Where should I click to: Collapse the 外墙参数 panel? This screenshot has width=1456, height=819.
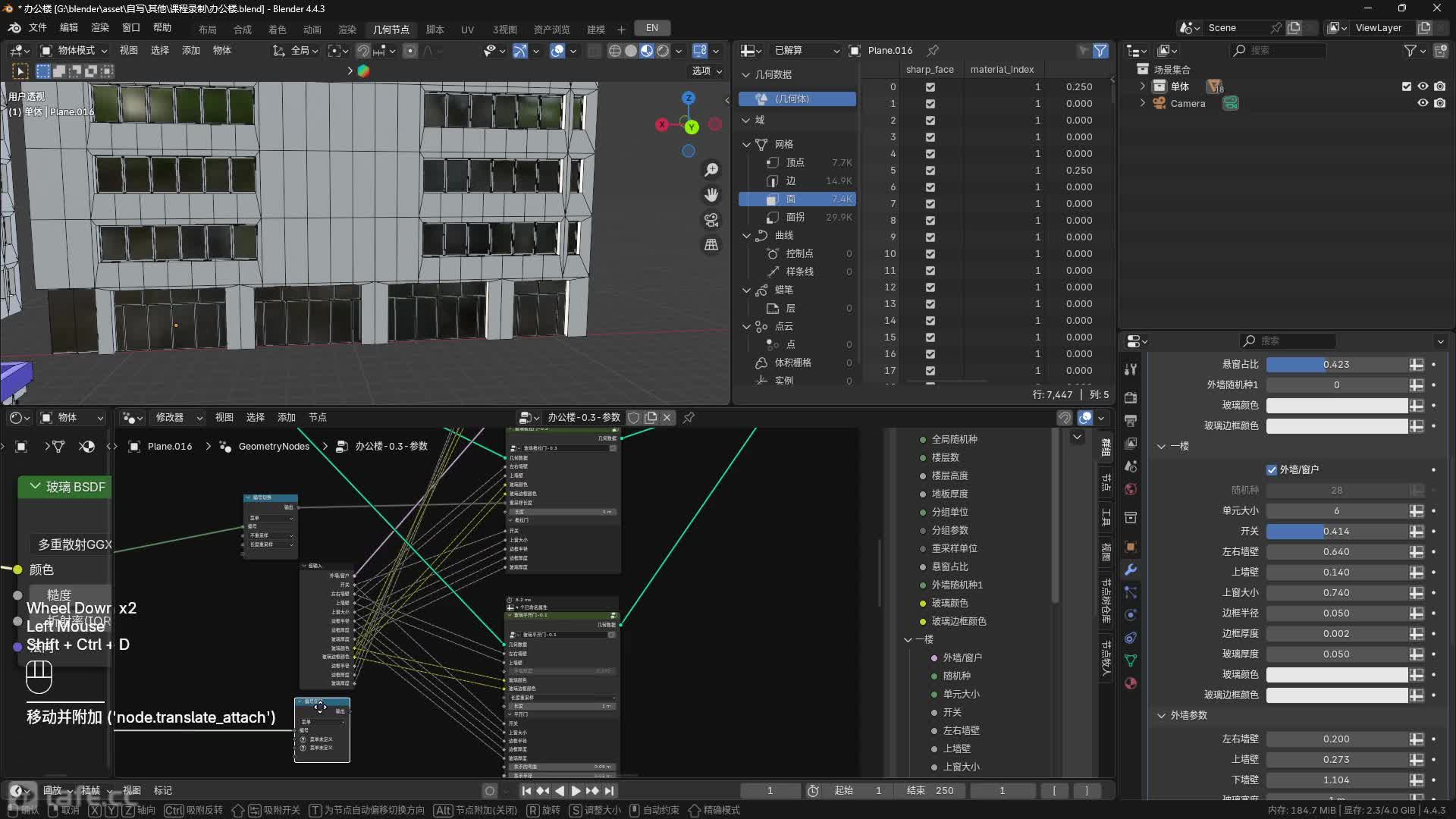click(1161, 715)
